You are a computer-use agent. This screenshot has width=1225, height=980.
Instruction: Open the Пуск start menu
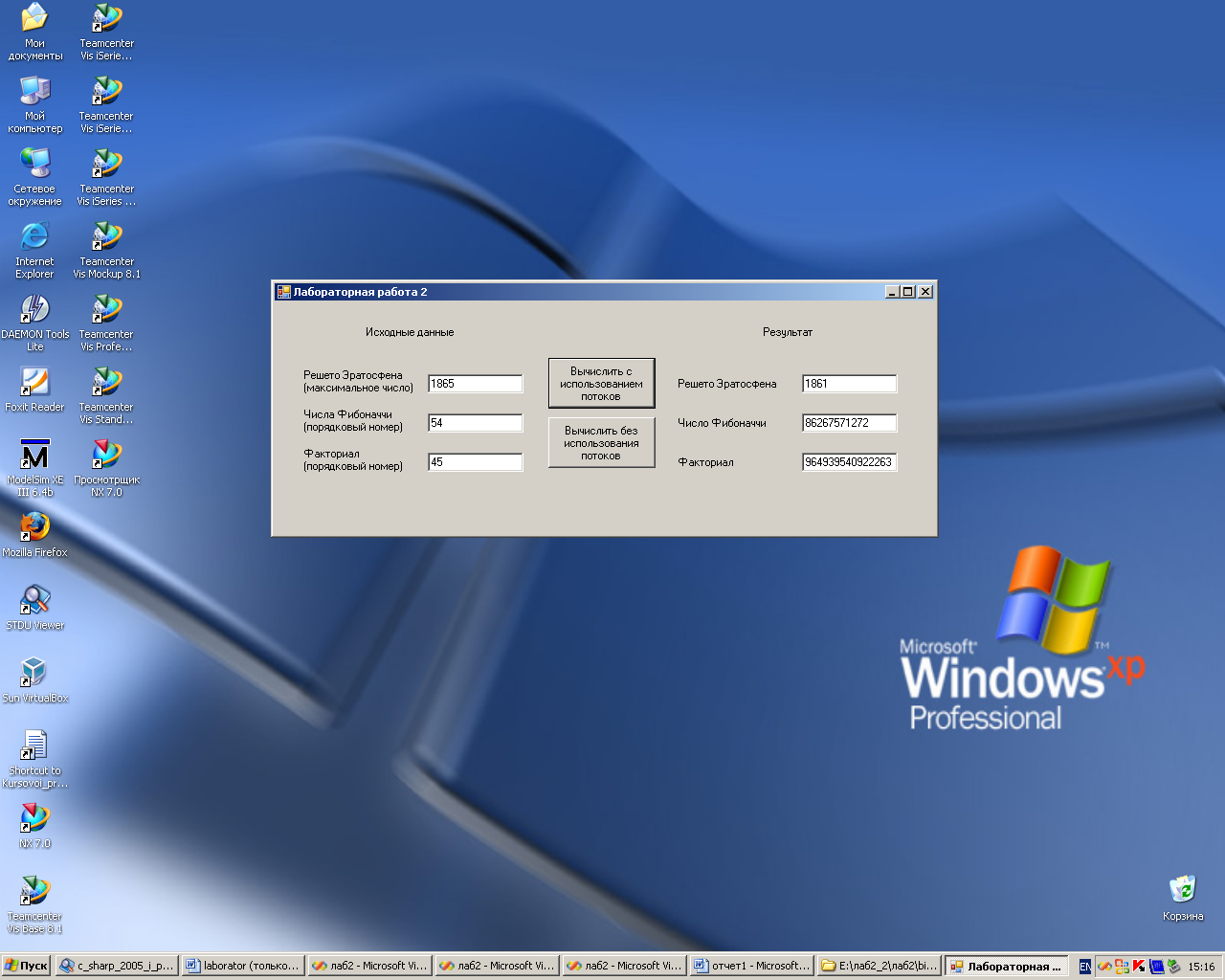pos(27,967)
